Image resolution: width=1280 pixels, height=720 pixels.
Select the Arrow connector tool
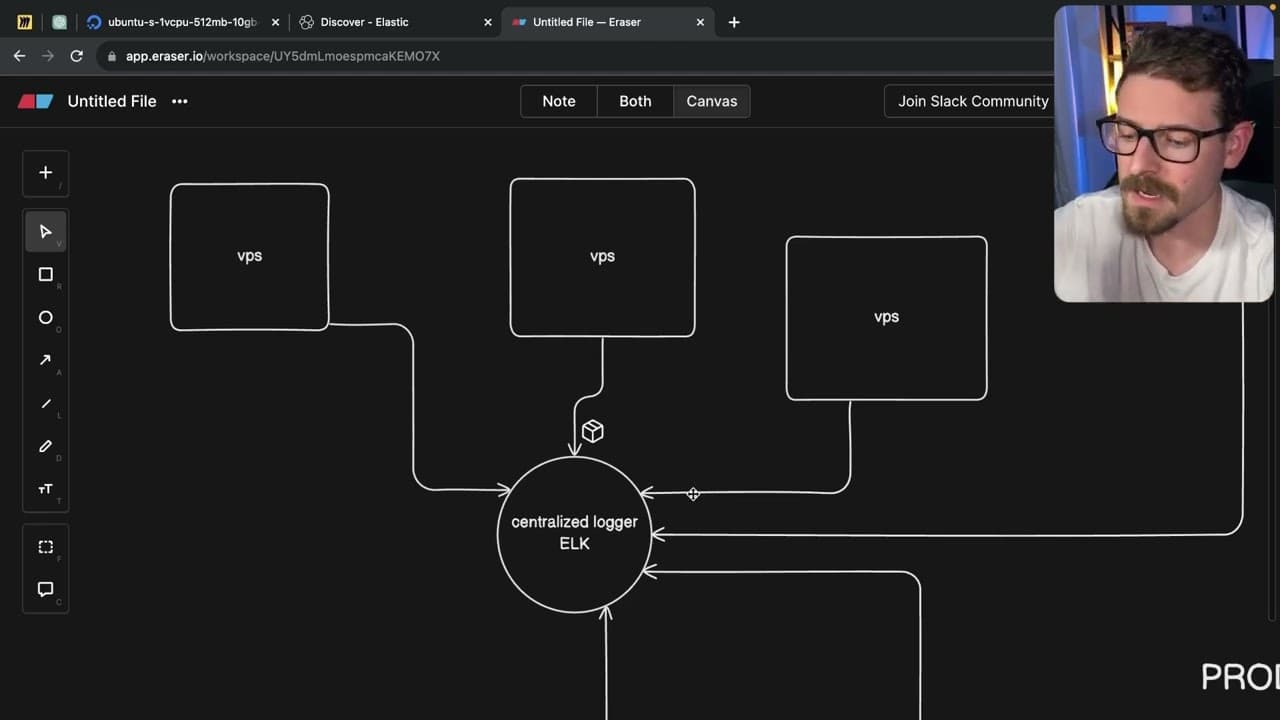(x=45, y=361)
